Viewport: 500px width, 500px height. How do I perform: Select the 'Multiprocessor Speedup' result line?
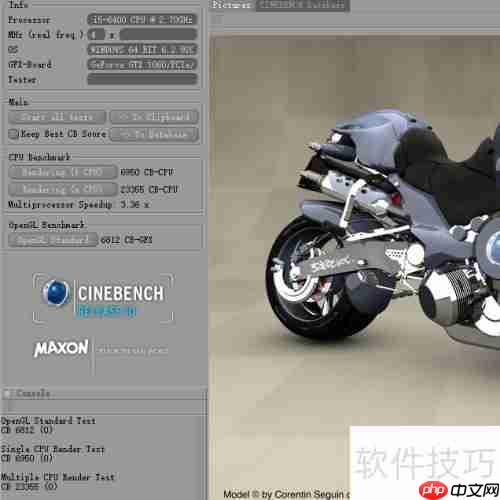[x=79, y=204]
